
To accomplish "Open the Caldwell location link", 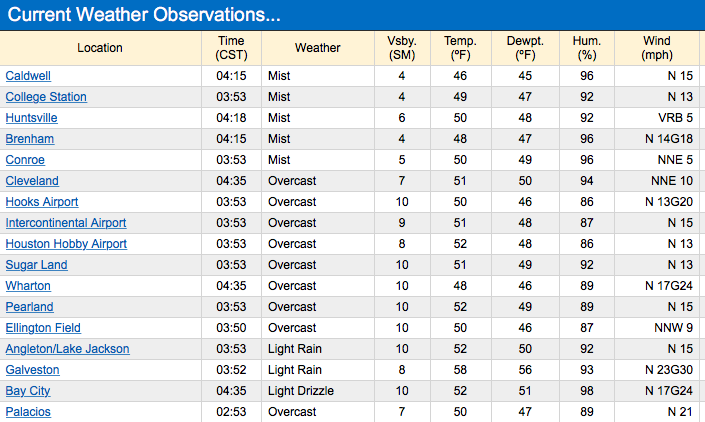I will tap(29, 76).
